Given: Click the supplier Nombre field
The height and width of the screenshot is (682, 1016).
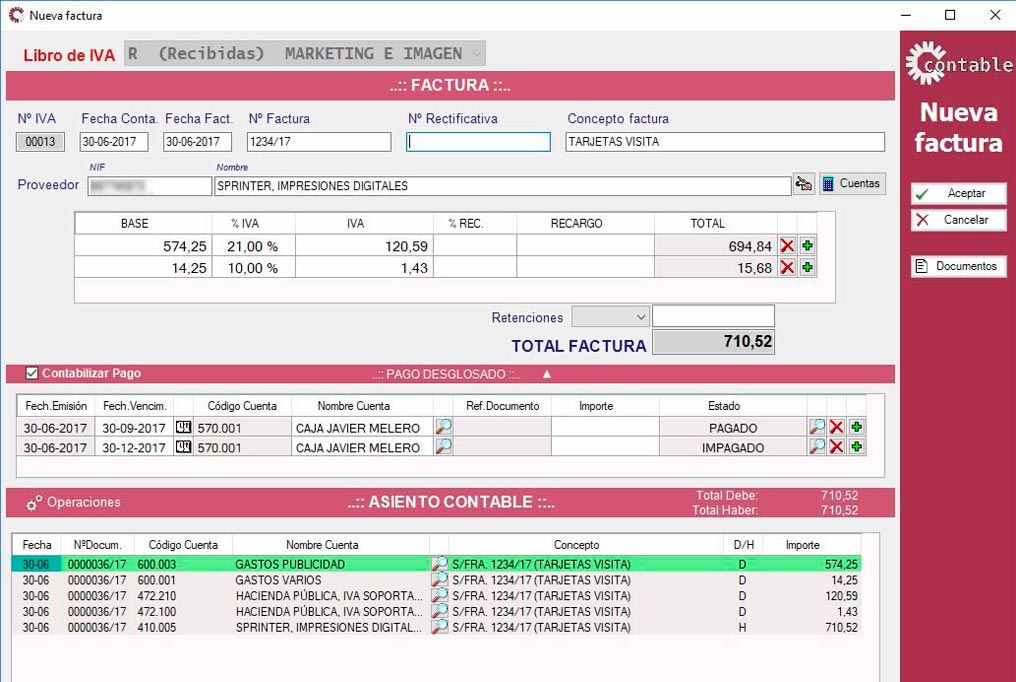Looking at the screenshot, I should [x=502, y=186].
